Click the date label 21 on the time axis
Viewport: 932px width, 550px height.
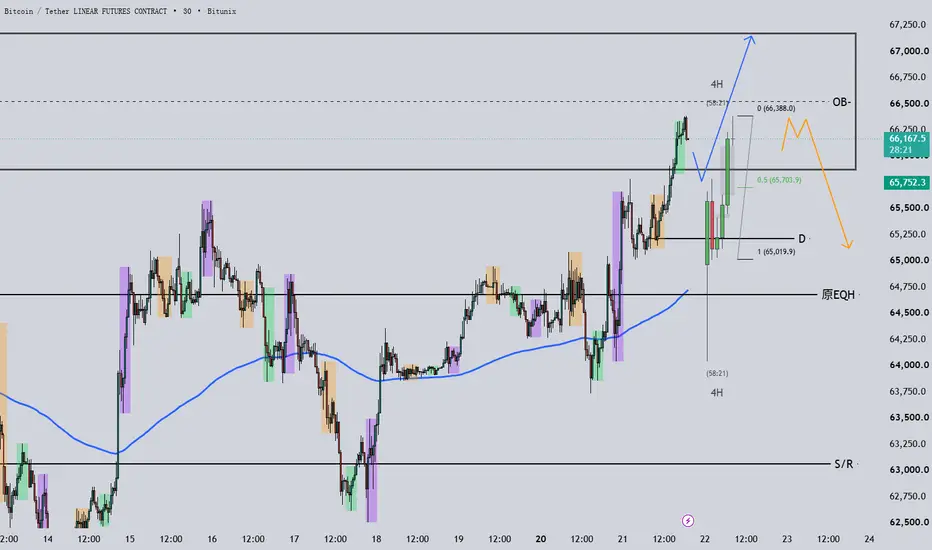[x=622, y=539]
